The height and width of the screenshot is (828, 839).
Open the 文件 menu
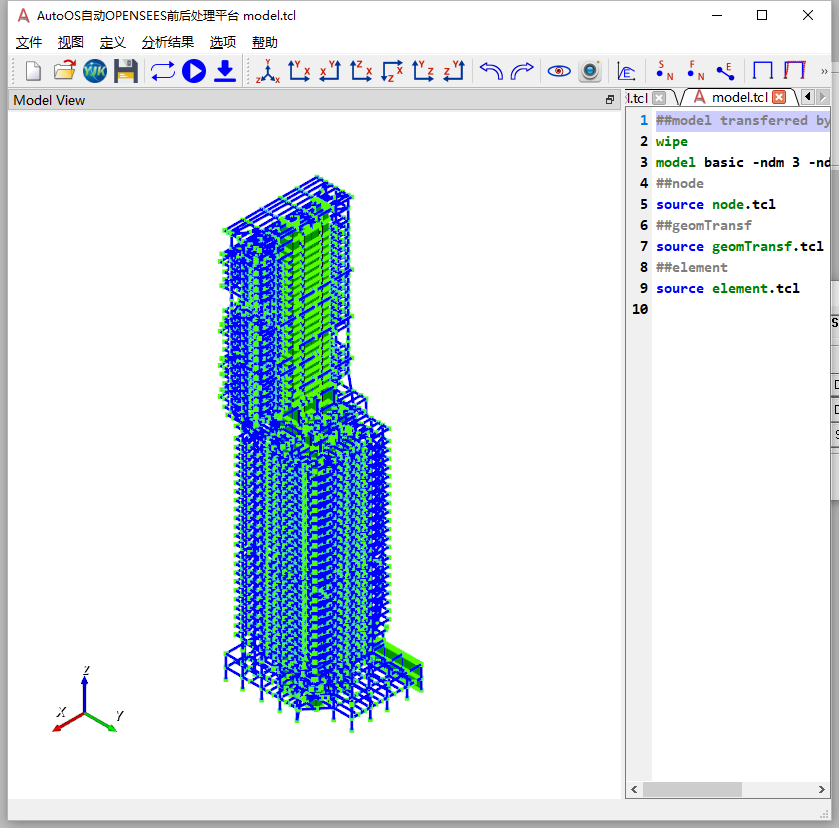[x=29, y=42]
